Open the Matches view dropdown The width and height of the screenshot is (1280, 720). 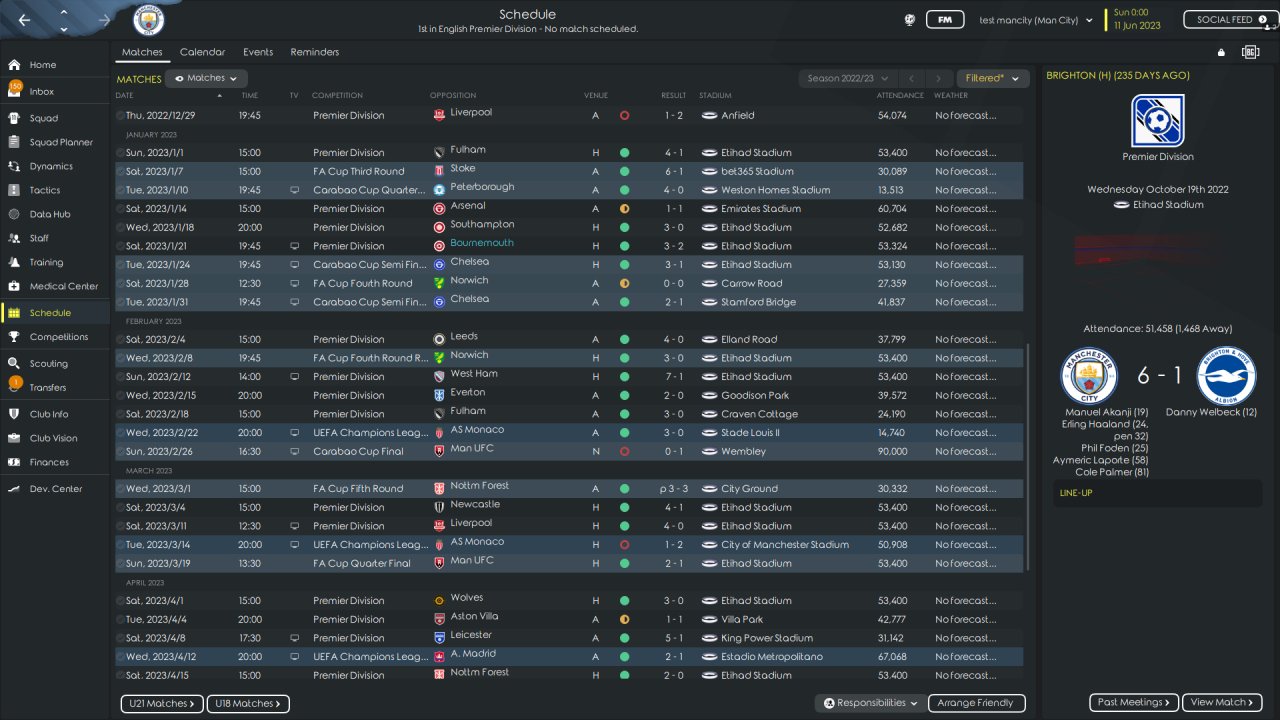point(206,78)
